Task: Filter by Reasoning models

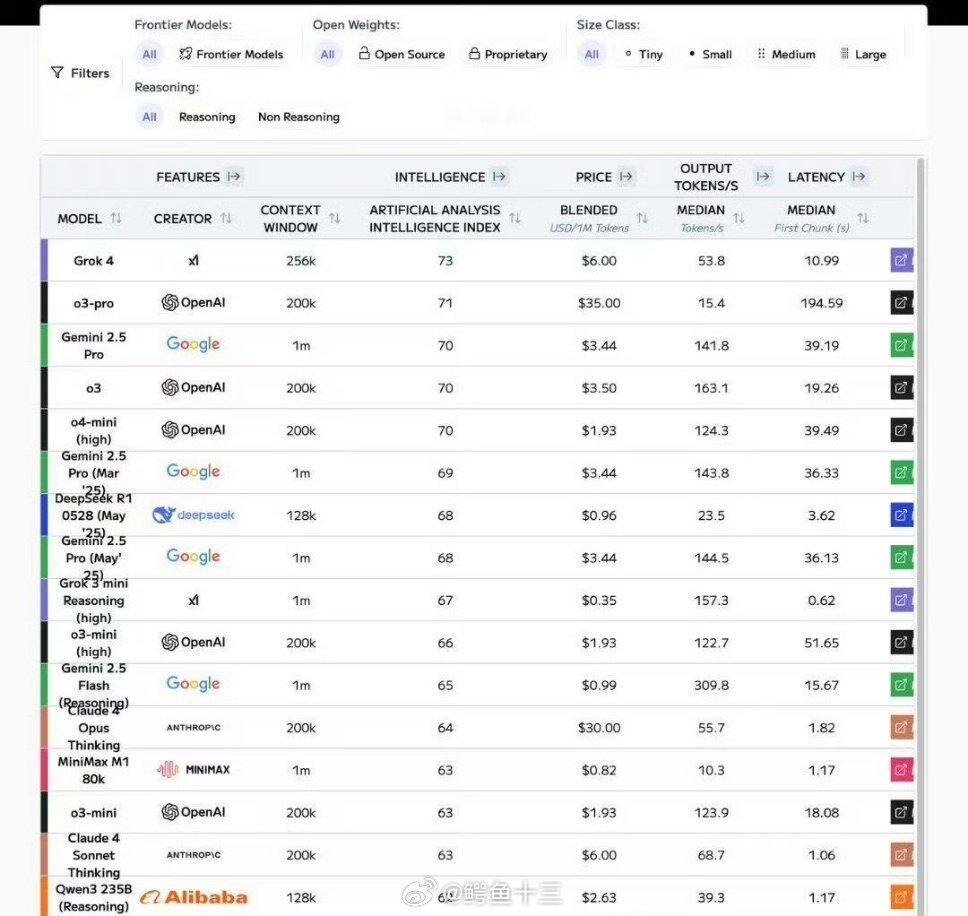Action: coord(207,117)
